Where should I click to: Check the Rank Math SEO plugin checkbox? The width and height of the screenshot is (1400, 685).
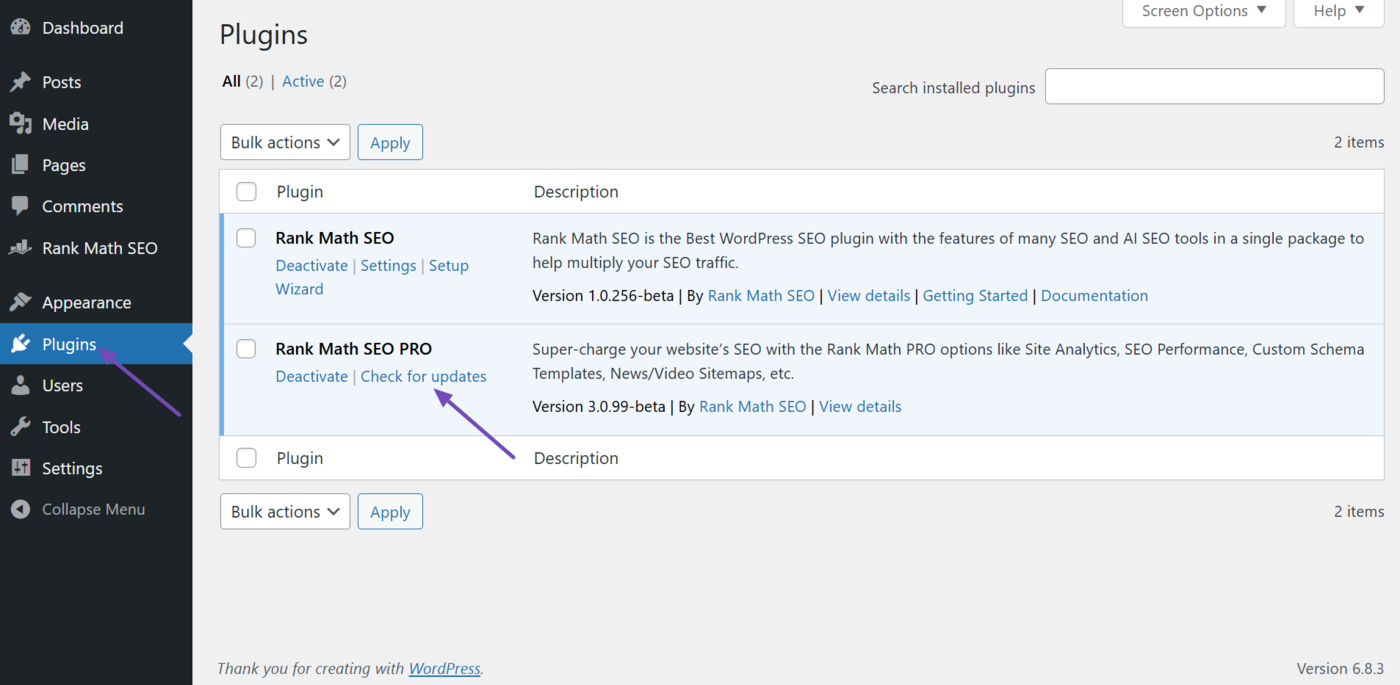[x=246, y=238]
